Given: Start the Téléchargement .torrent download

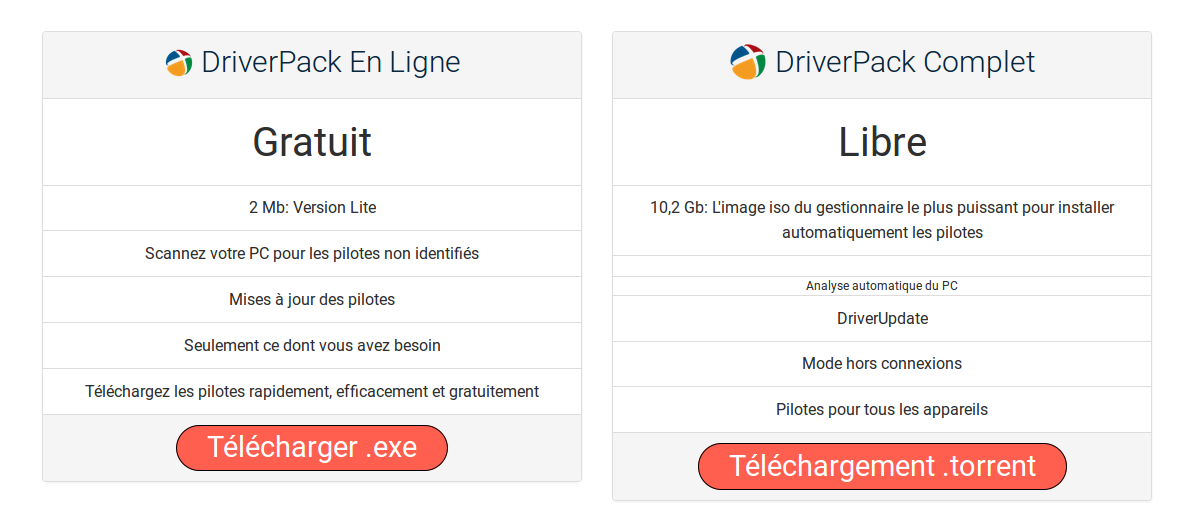Looking at the screenshot, I should [x=882, y=466].
